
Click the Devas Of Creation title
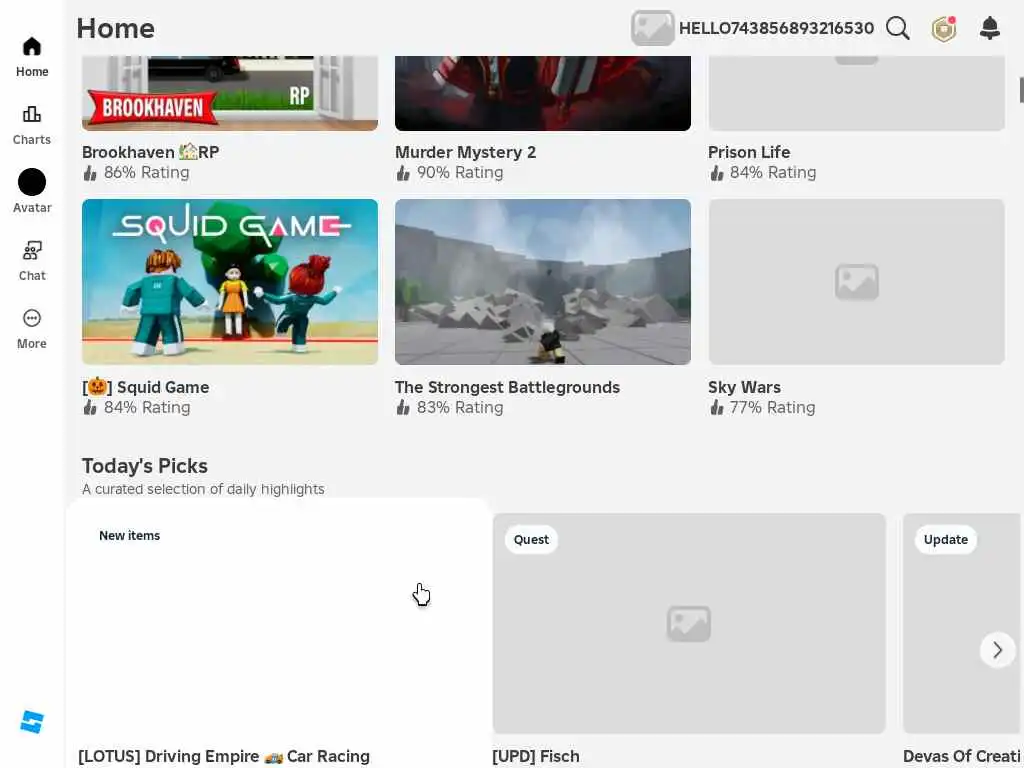point(963,756)
